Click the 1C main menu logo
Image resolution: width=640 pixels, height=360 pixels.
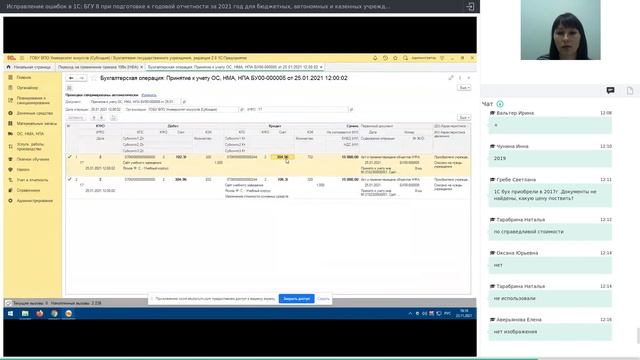click(x=11, y=58)
